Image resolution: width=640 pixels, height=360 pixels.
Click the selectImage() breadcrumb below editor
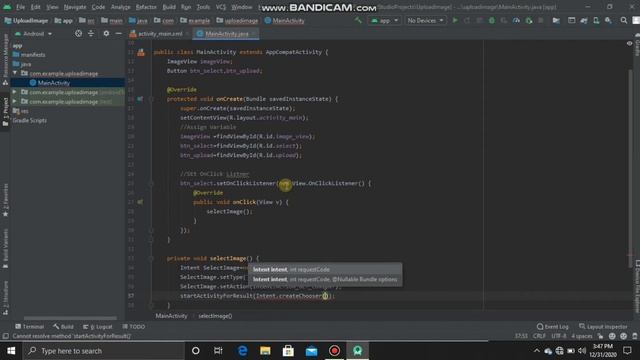tap(215, 316)
